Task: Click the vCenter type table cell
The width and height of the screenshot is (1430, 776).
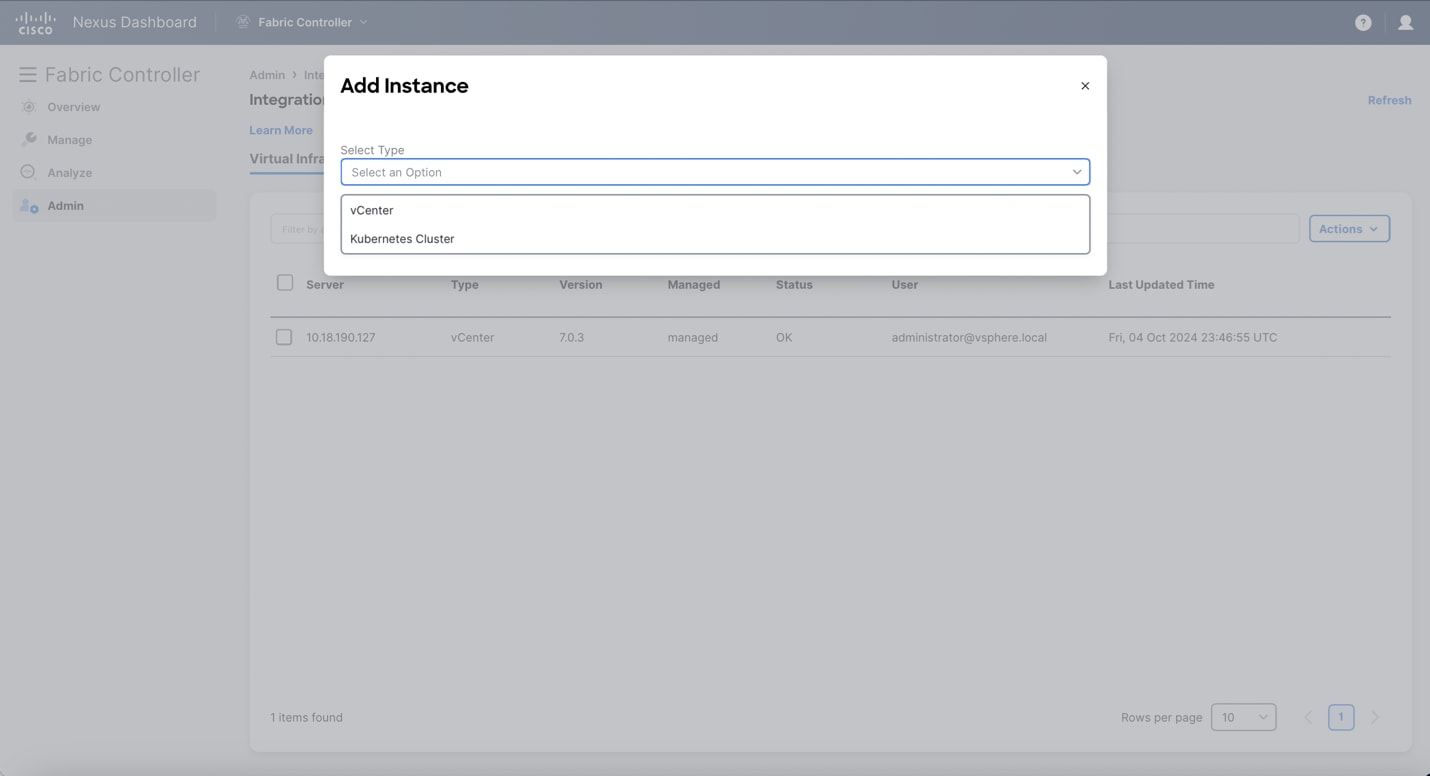Action: [473, 338]
